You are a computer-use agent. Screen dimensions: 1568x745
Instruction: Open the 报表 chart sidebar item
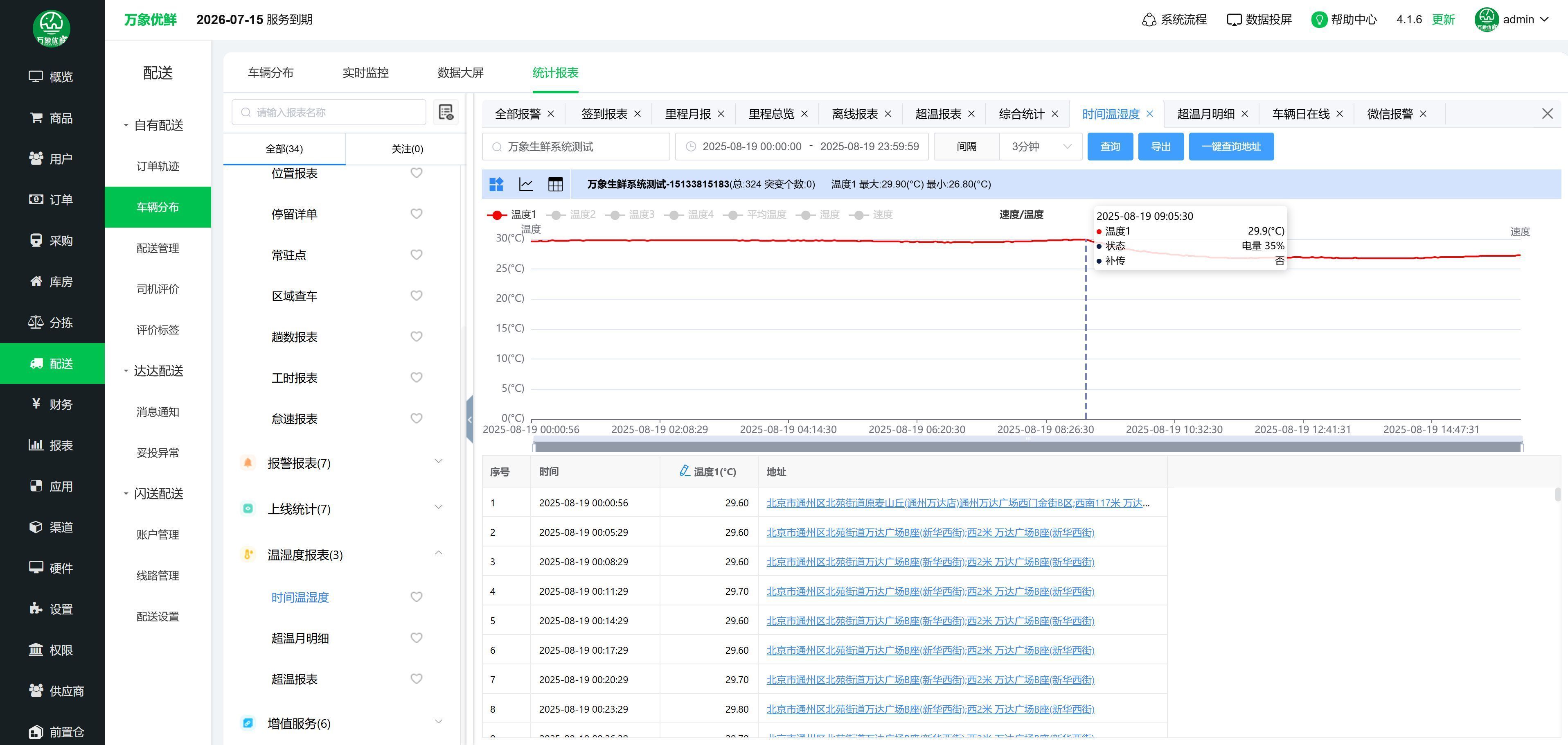52,445
